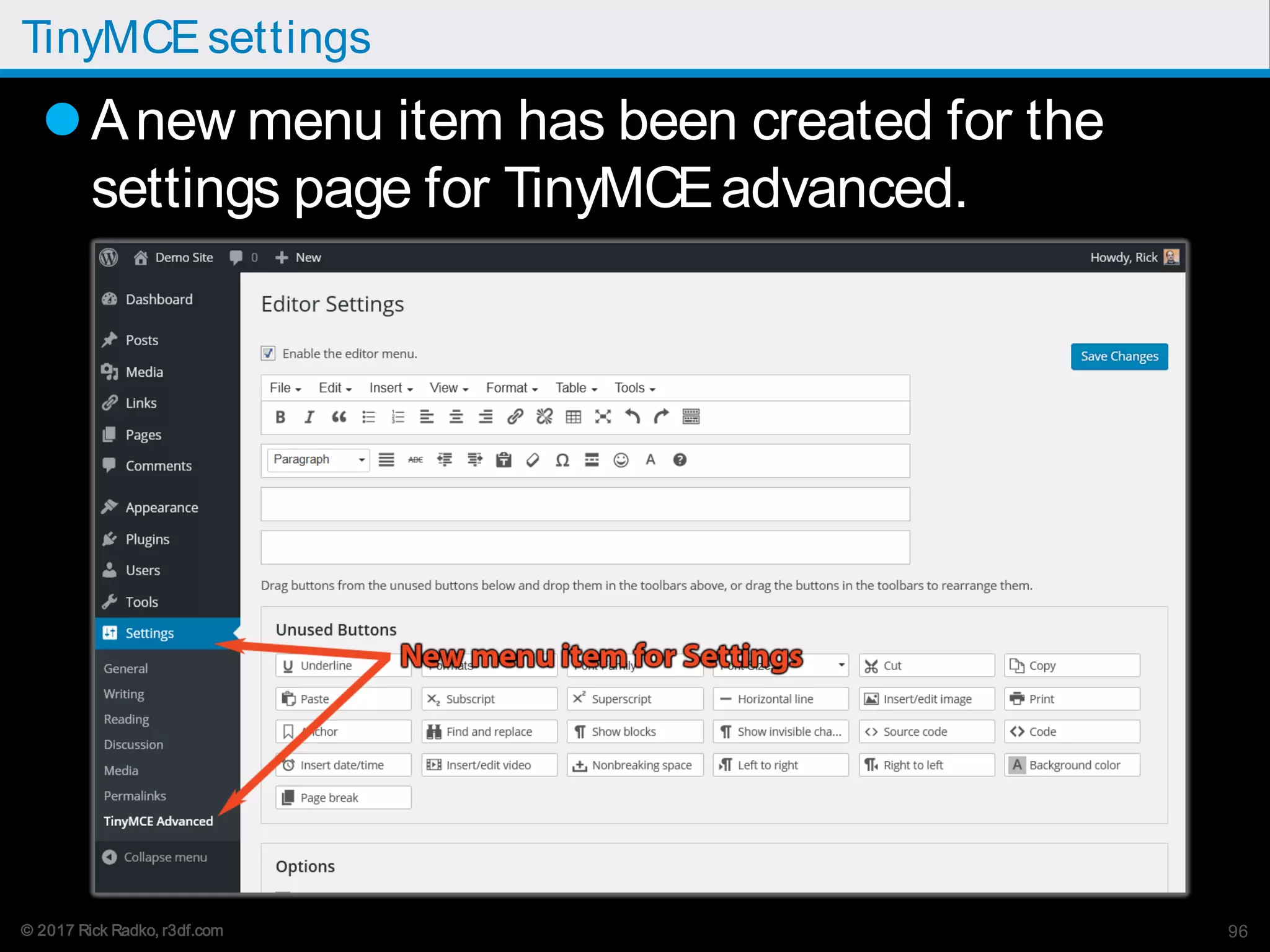
Task: Select the align center icon
Action: click(x=456, y=416)
